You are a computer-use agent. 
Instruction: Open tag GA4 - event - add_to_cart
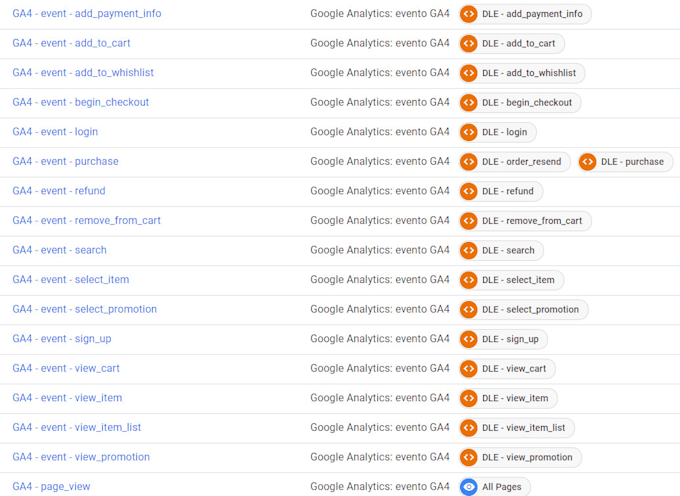pos(71,43)
